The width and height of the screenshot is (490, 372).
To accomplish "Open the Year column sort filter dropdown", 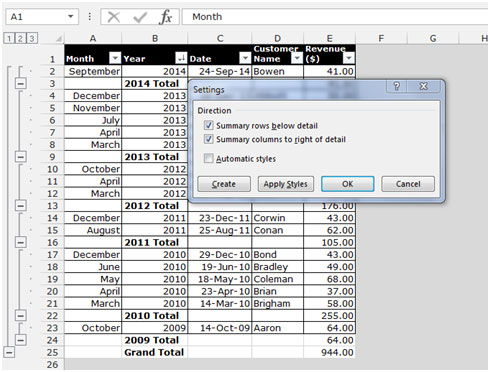I will (181, 58).
